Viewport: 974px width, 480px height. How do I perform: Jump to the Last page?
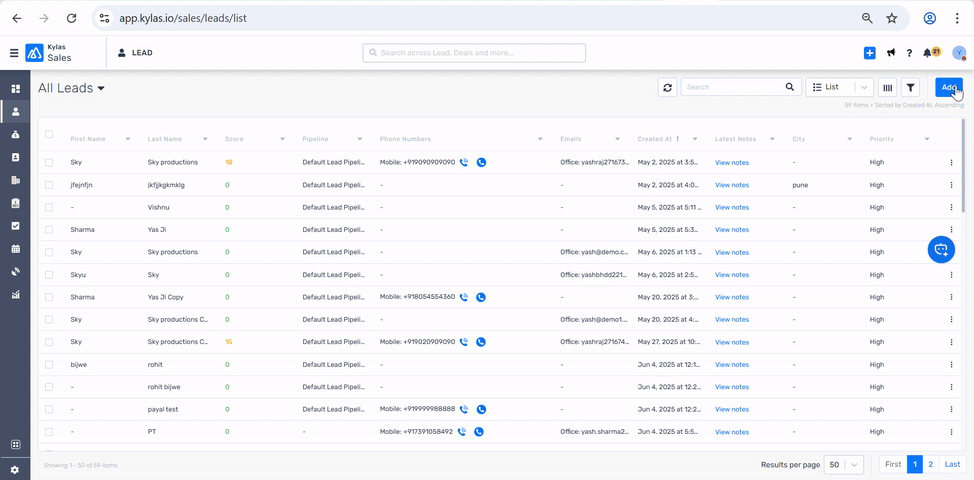952,464
